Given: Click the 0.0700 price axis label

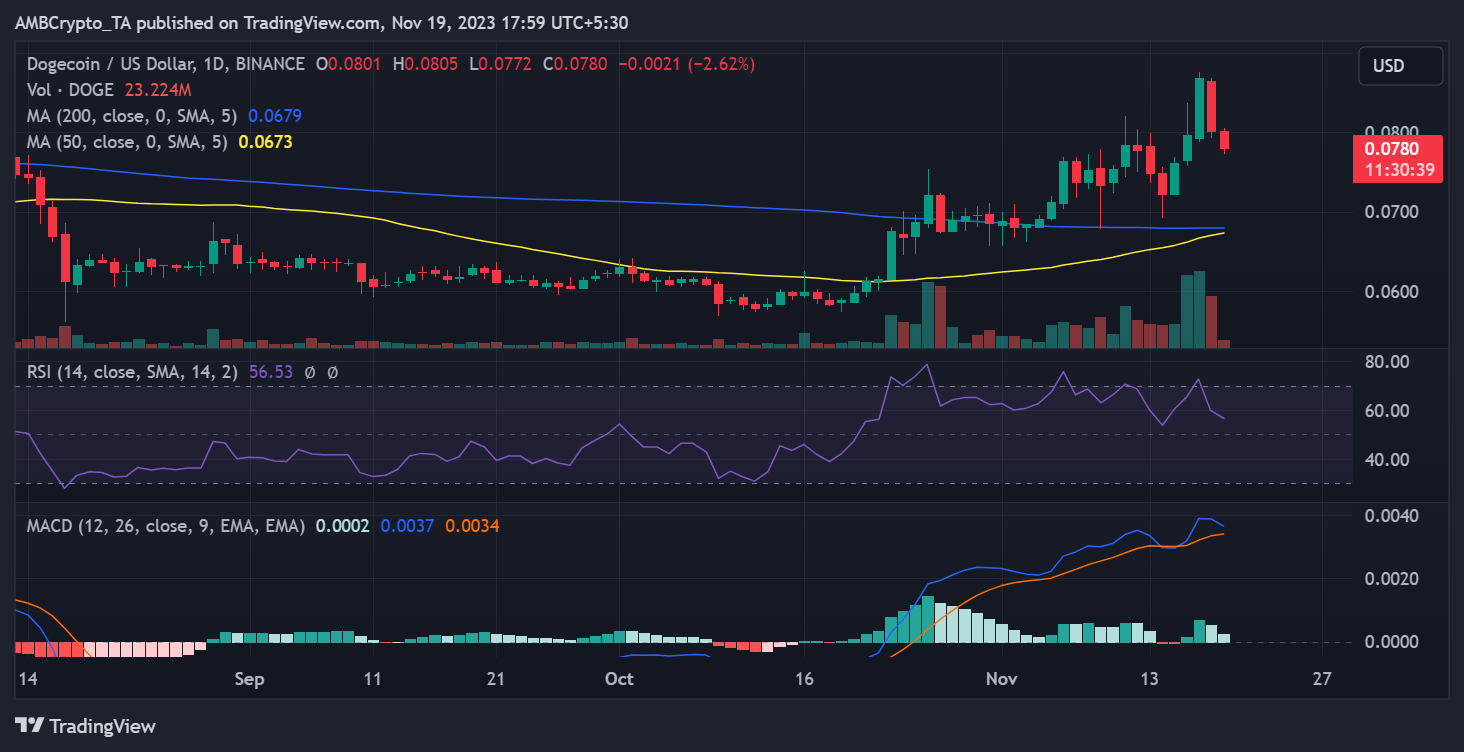Looking at the screenshot, I should tap(1390, 212).
